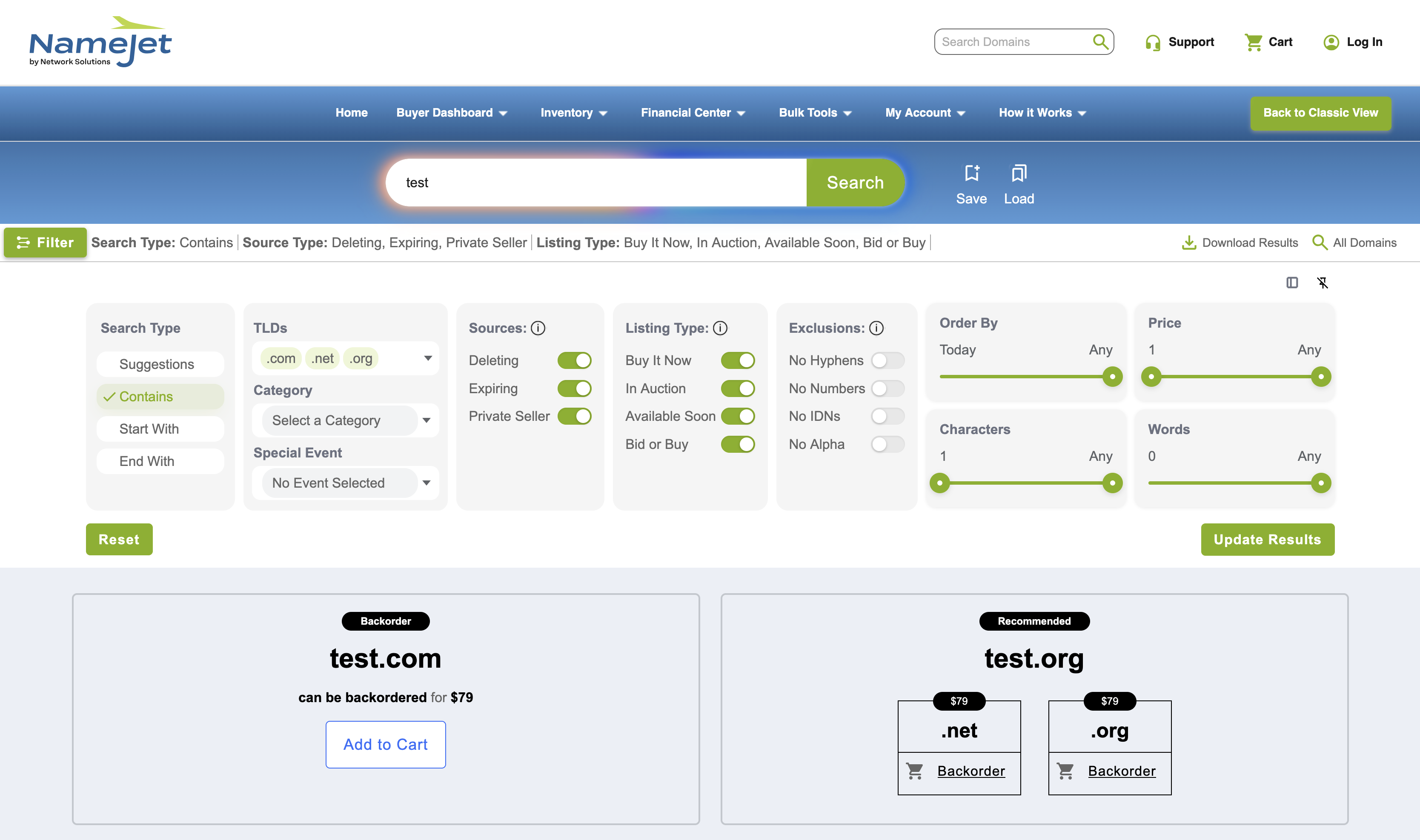Select Start With search type
Image resolution: width=1420 pixels, height=840 pixels.
160,429
